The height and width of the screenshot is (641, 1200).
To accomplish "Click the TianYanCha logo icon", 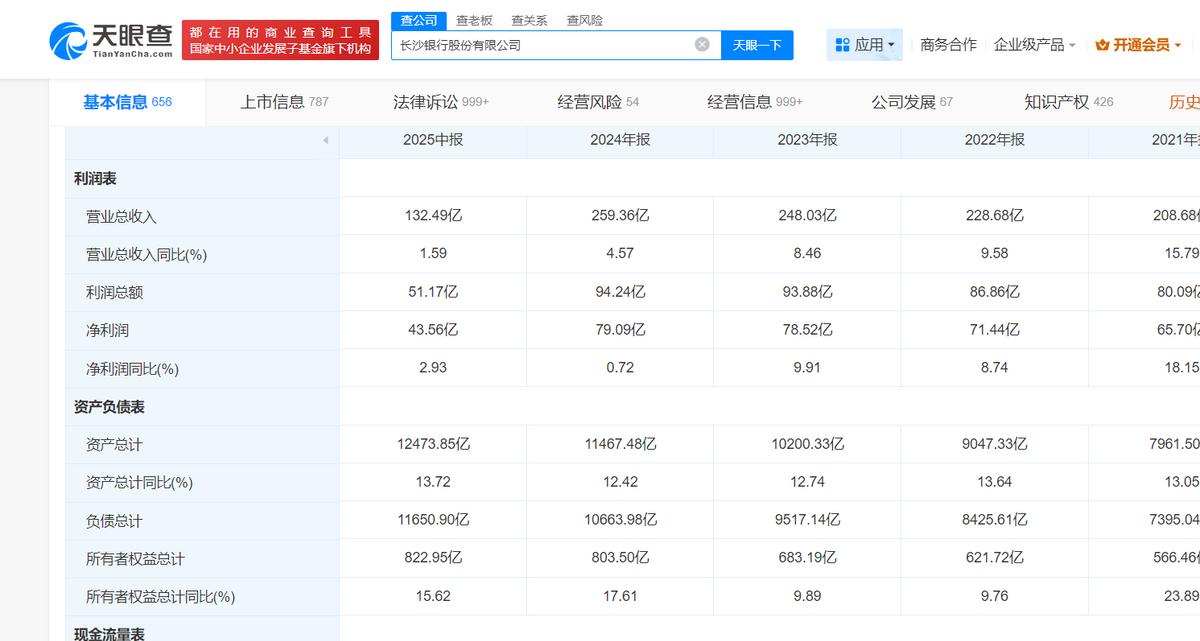I will (x=68, y=40).
